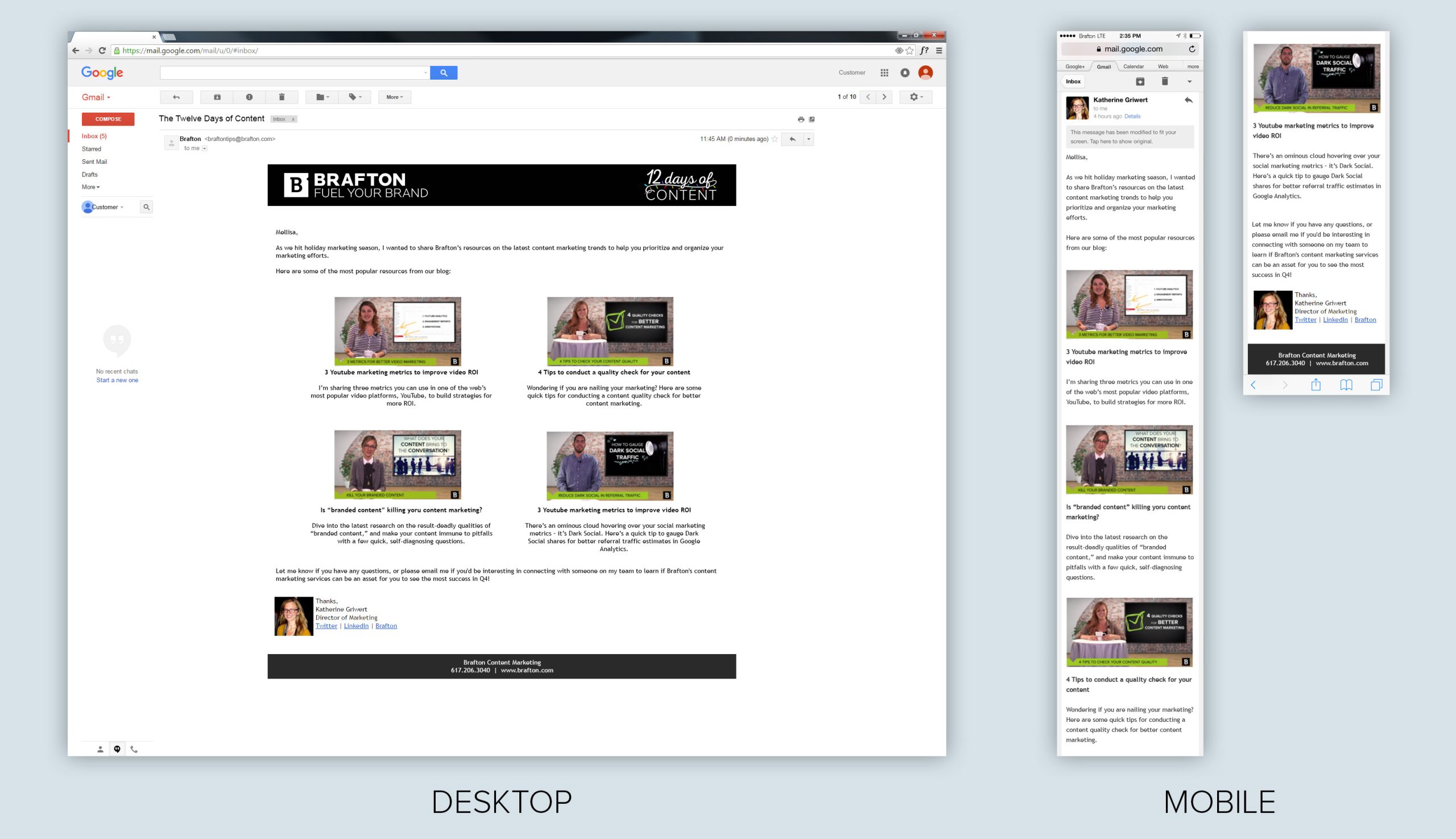Reply with the arrow button on desktop message
The width and height of the screenshot is (1456, 839).
[792, 139]
